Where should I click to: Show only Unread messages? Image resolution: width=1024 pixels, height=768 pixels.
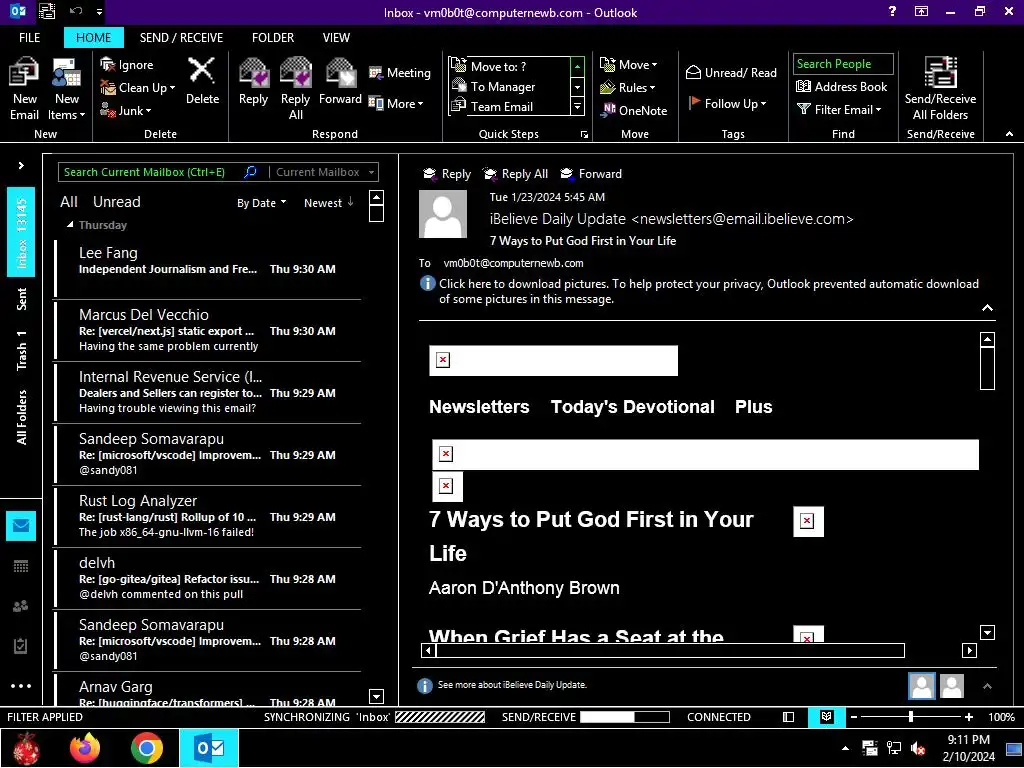point(116,202)
